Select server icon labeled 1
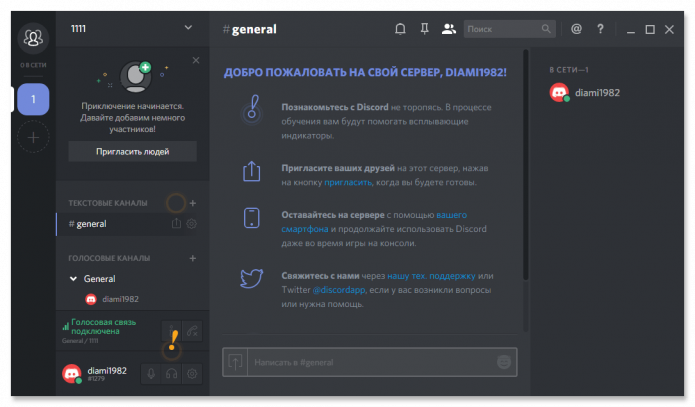The width and height of the screenshot is (695, 407). tap(33, 99)
